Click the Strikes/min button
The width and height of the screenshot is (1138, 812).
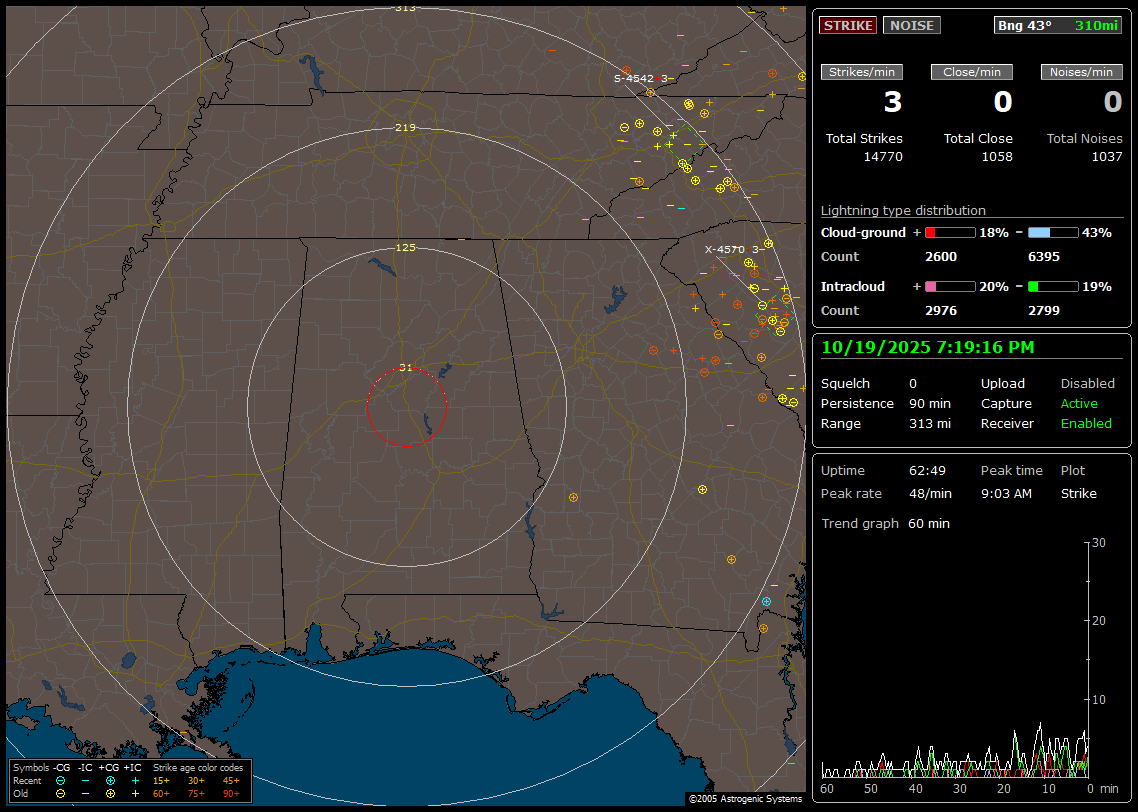[862, 72]
